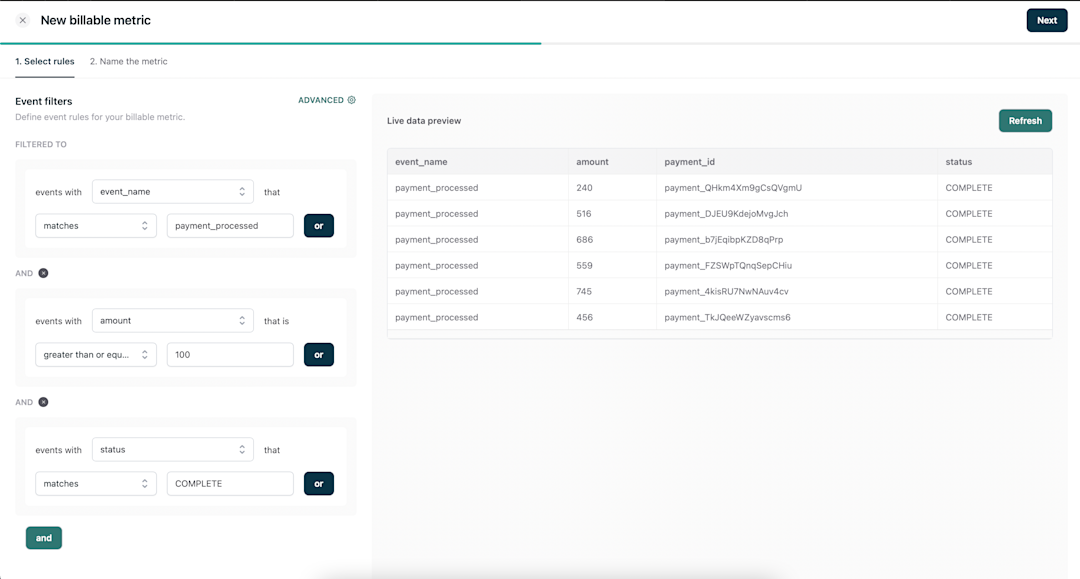Click the Live data preview heading
This screenshot has width=1080, height=579.
click(x=424, y=120)
